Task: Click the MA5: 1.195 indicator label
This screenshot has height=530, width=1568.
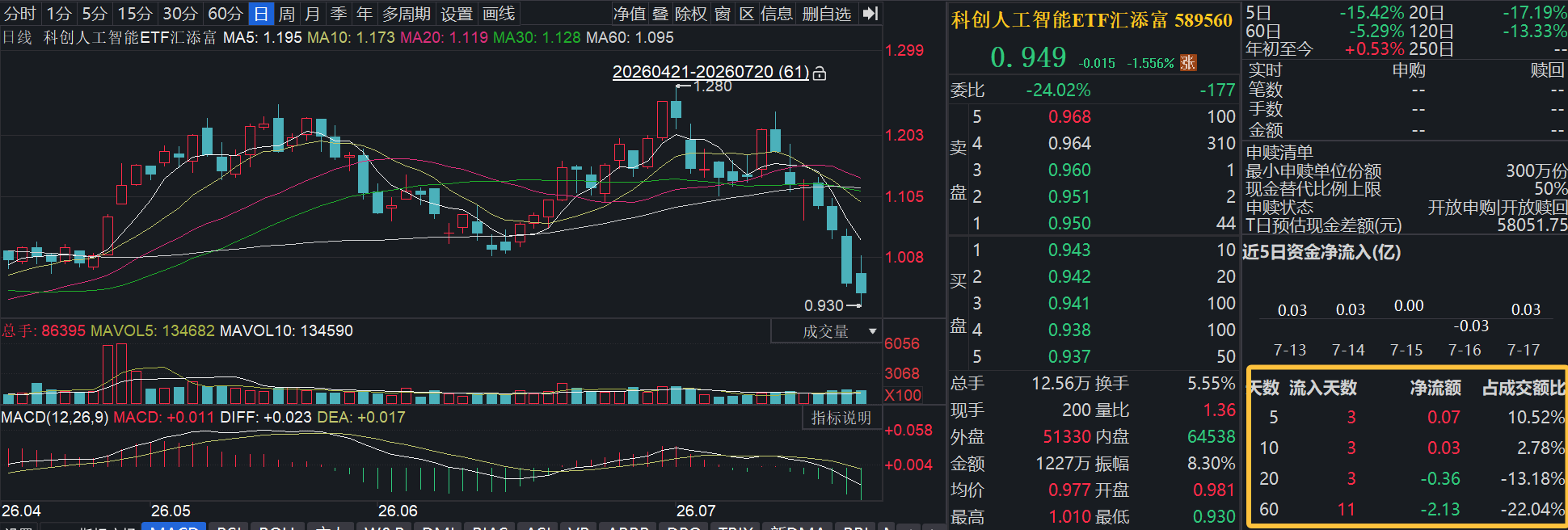Action: coord(263,38)
